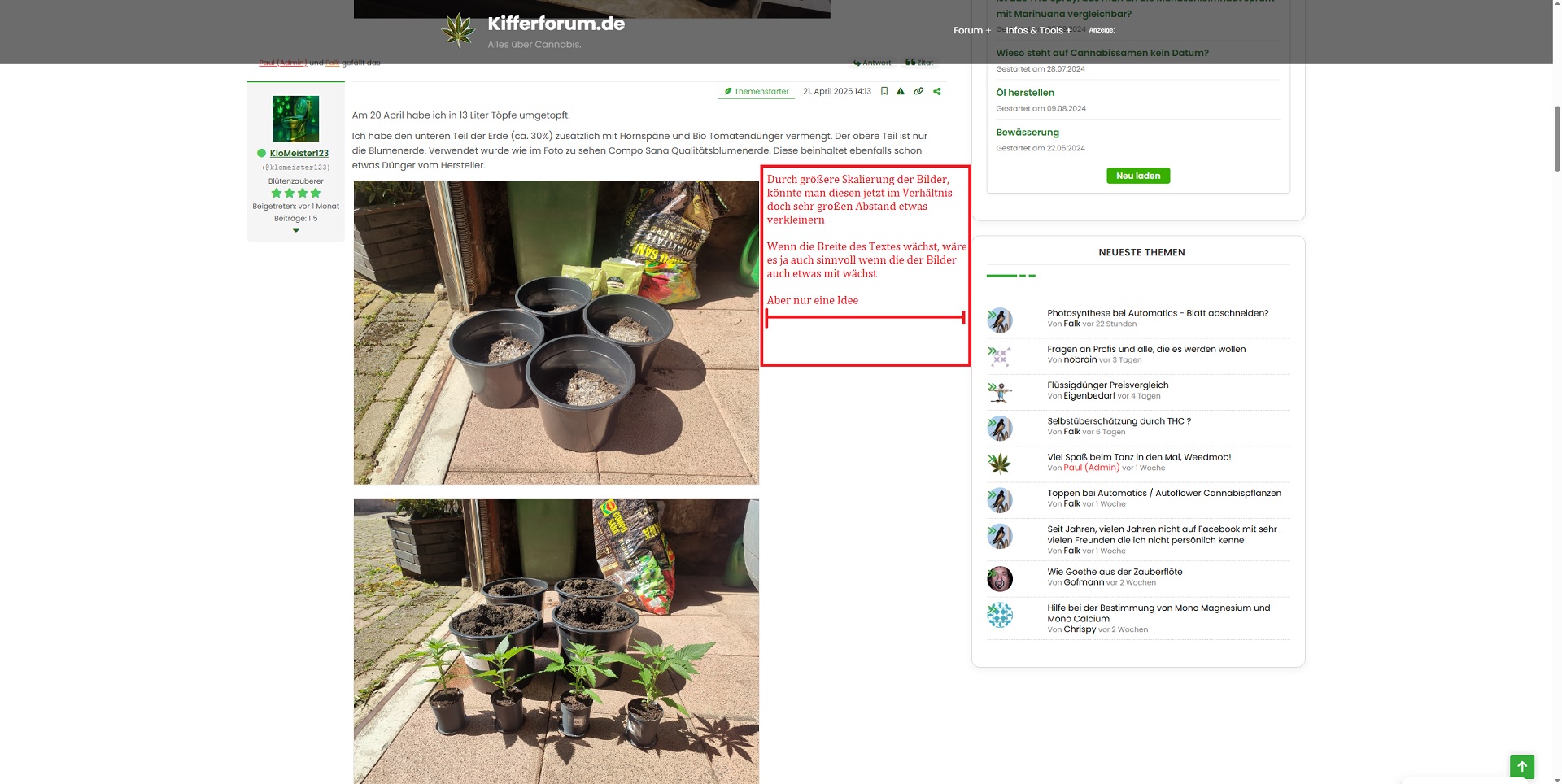Open Seit Jahren nicht auf Facebook topic

(1162, 534)
